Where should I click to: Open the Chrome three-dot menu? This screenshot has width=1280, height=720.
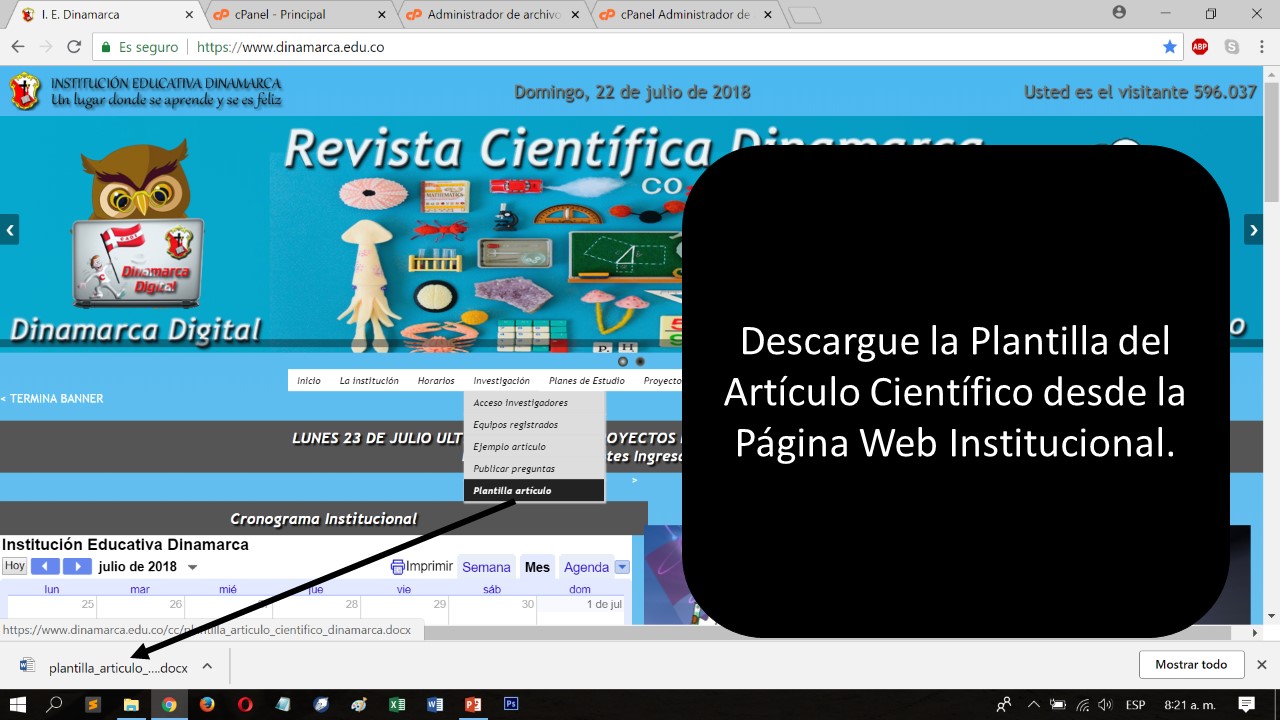(1261, 47)
